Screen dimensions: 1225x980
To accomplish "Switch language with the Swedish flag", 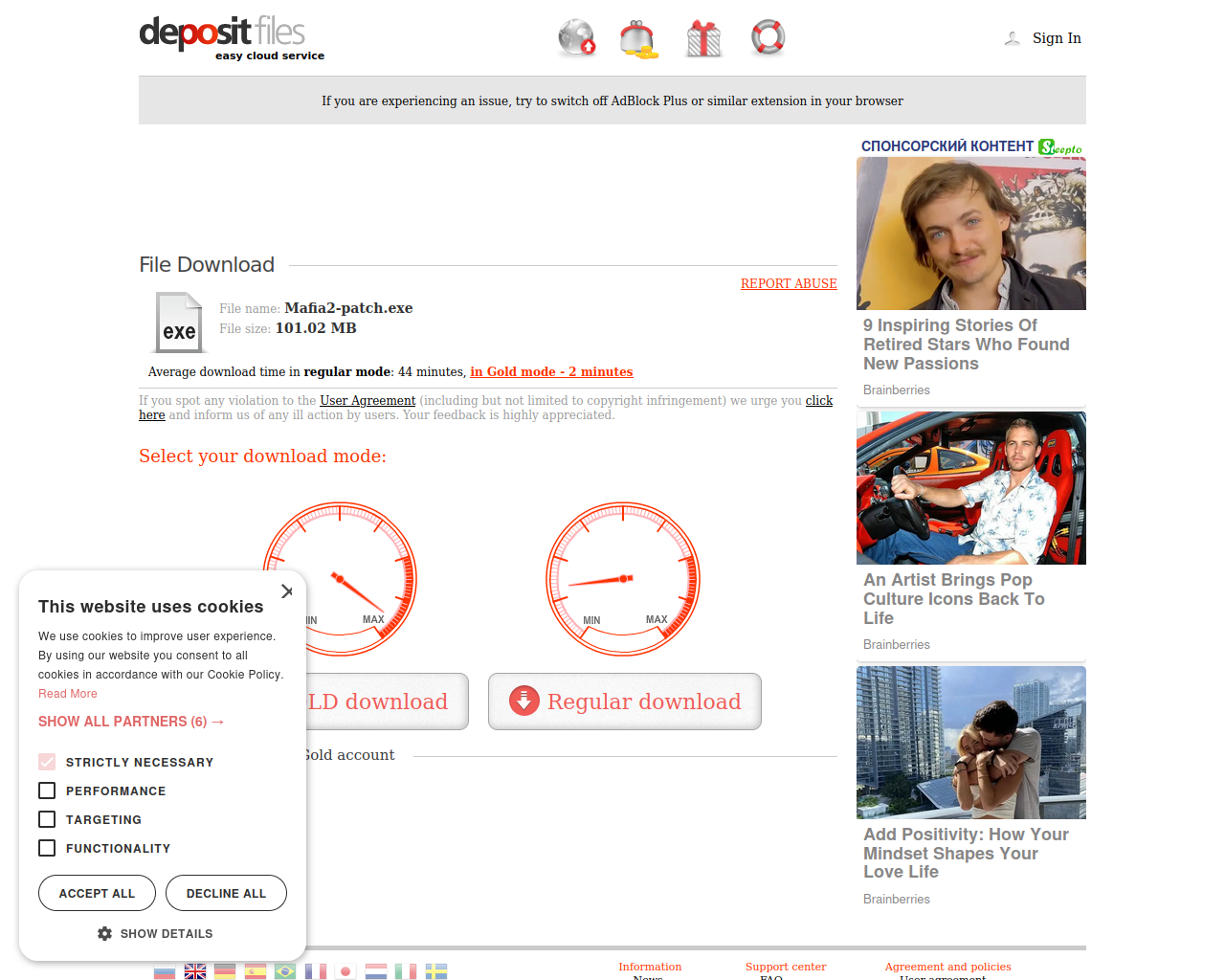I will click(x=436, y=971).
